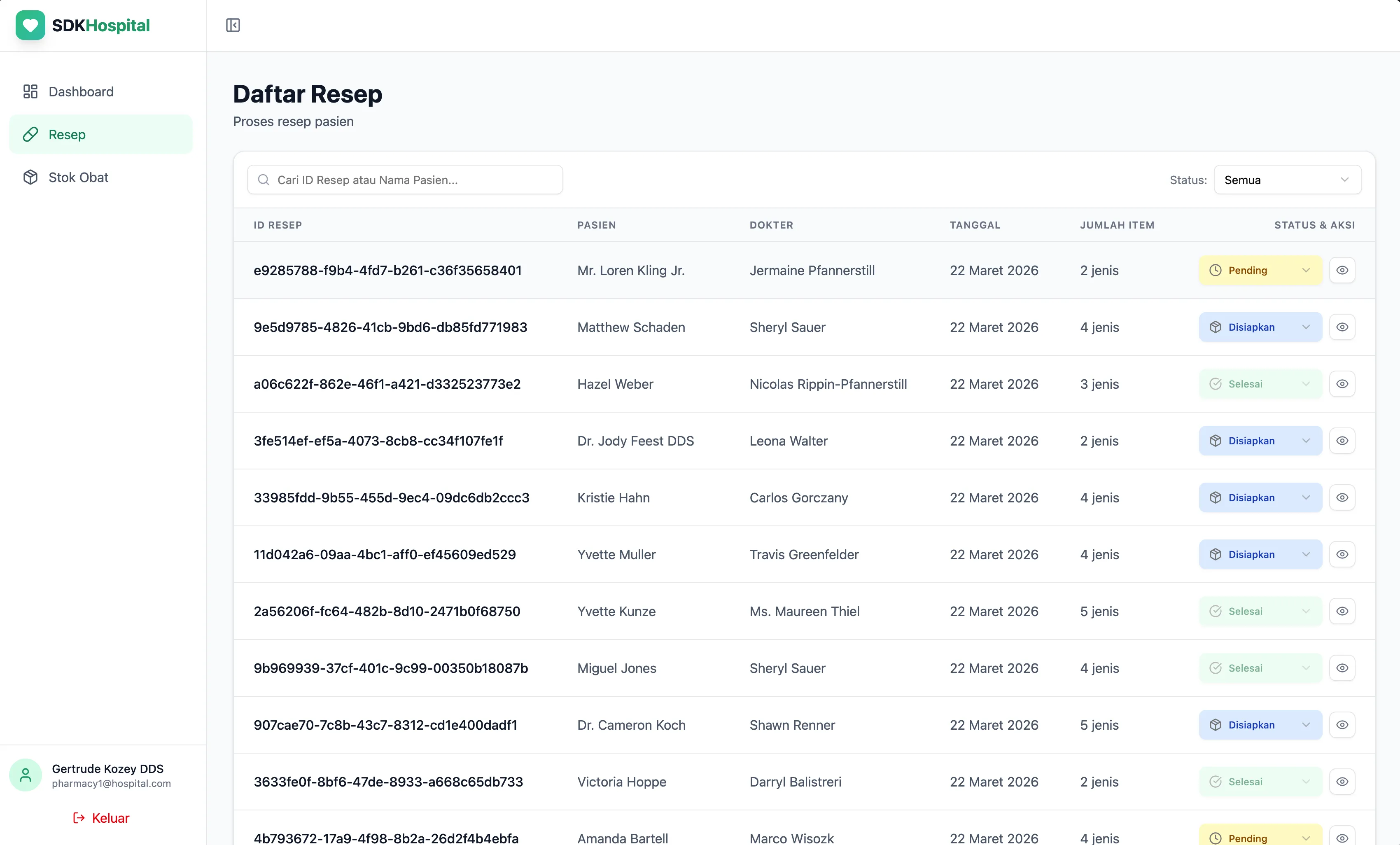This screenshot has height=845, width=1400.
Task: Select the Resep sidebar item
Action: (x=67, y=135)
